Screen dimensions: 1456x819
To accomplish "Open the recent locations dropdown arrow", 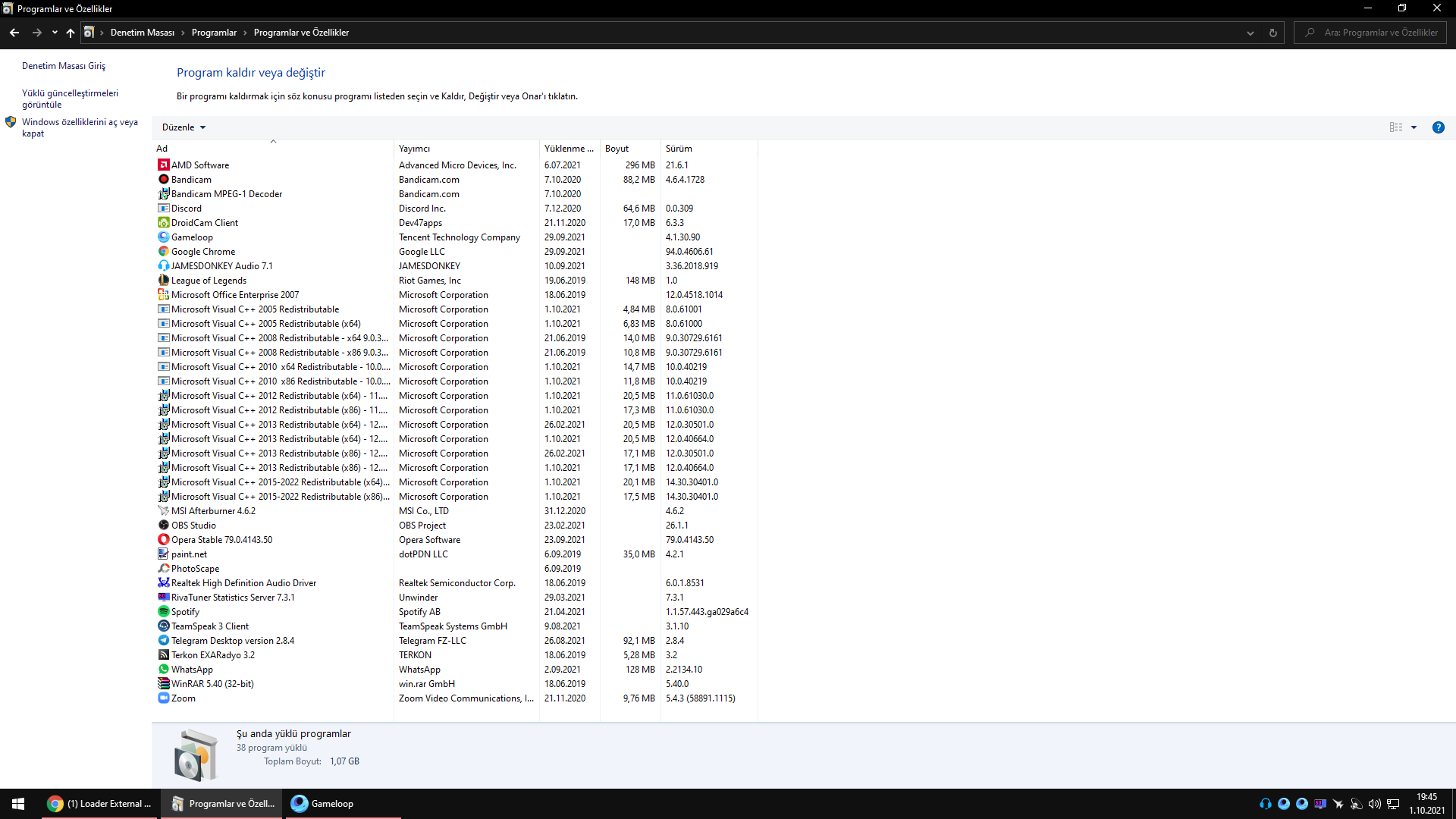I will point(55,33).
